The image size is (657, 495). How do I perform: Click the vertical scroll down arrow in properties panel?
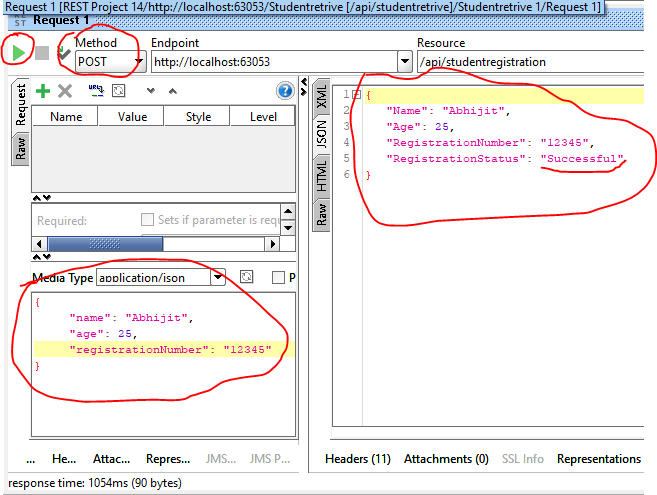(x=288, y=228)
